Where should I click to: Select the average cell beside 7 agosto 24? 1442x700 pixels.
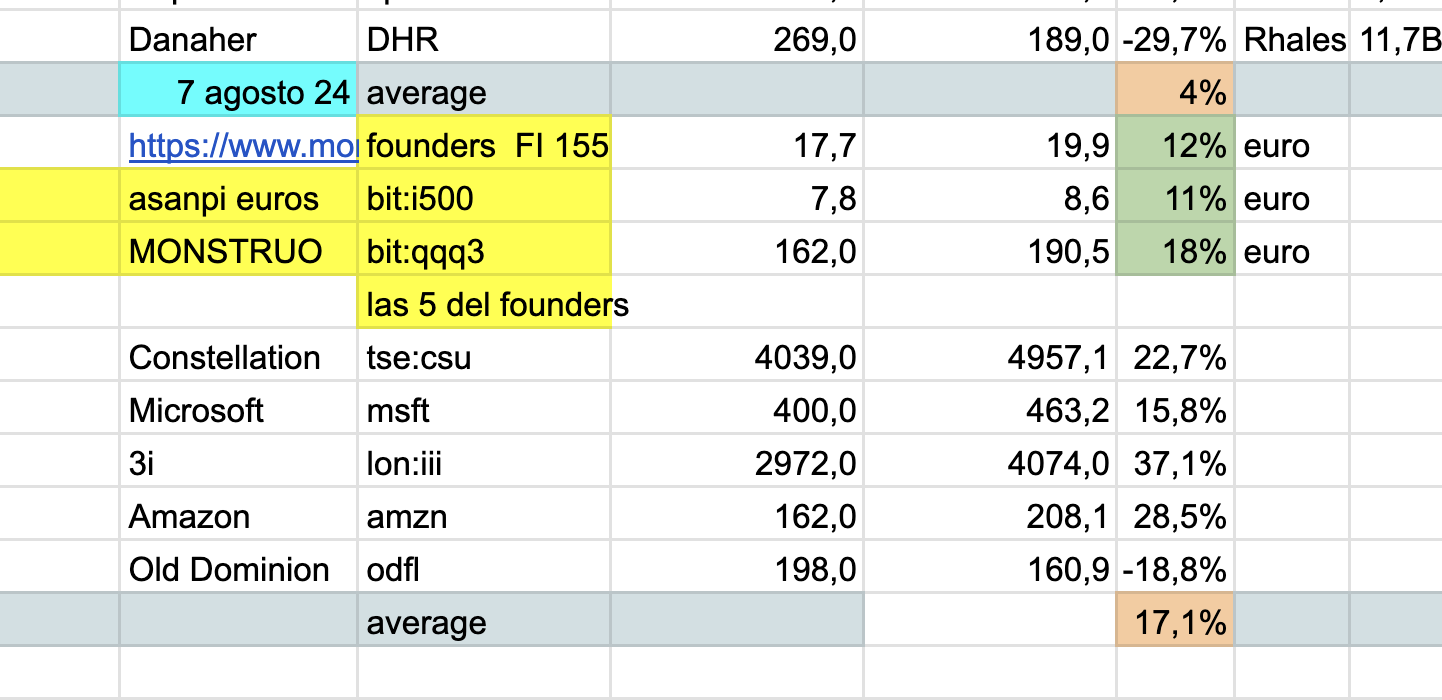click(x=484, y=92)
